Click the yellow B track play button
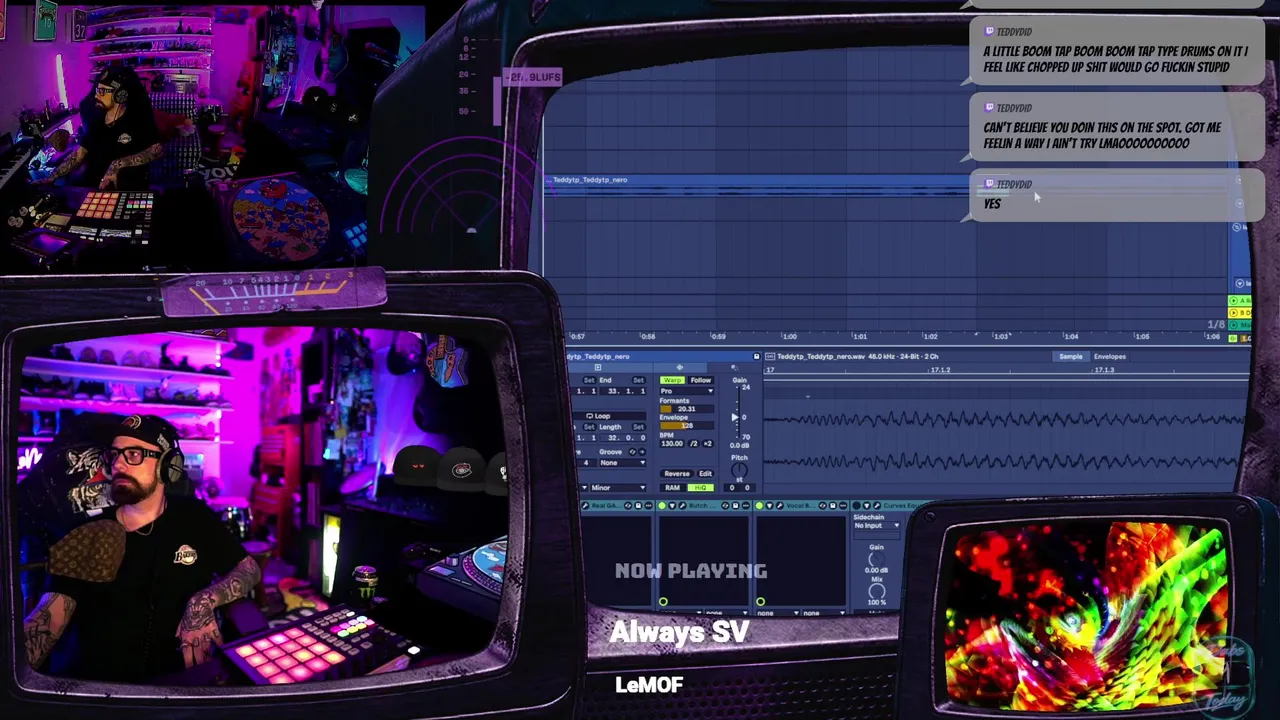Image resolution: width=1280 pixels, height=720 pixels. coord(1233,313)
